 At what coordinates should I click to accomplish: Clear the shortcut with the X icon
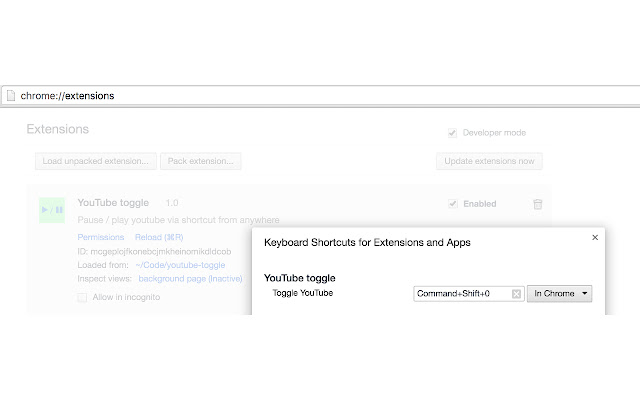click(516, 294)
